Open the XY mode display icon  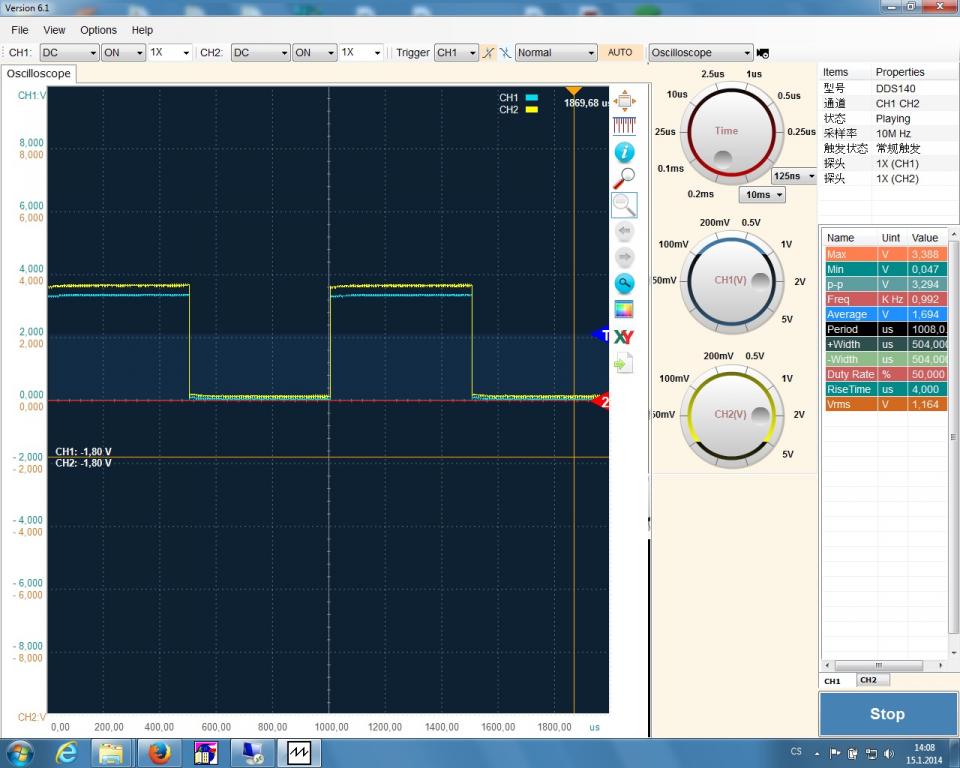coord(624,336)
